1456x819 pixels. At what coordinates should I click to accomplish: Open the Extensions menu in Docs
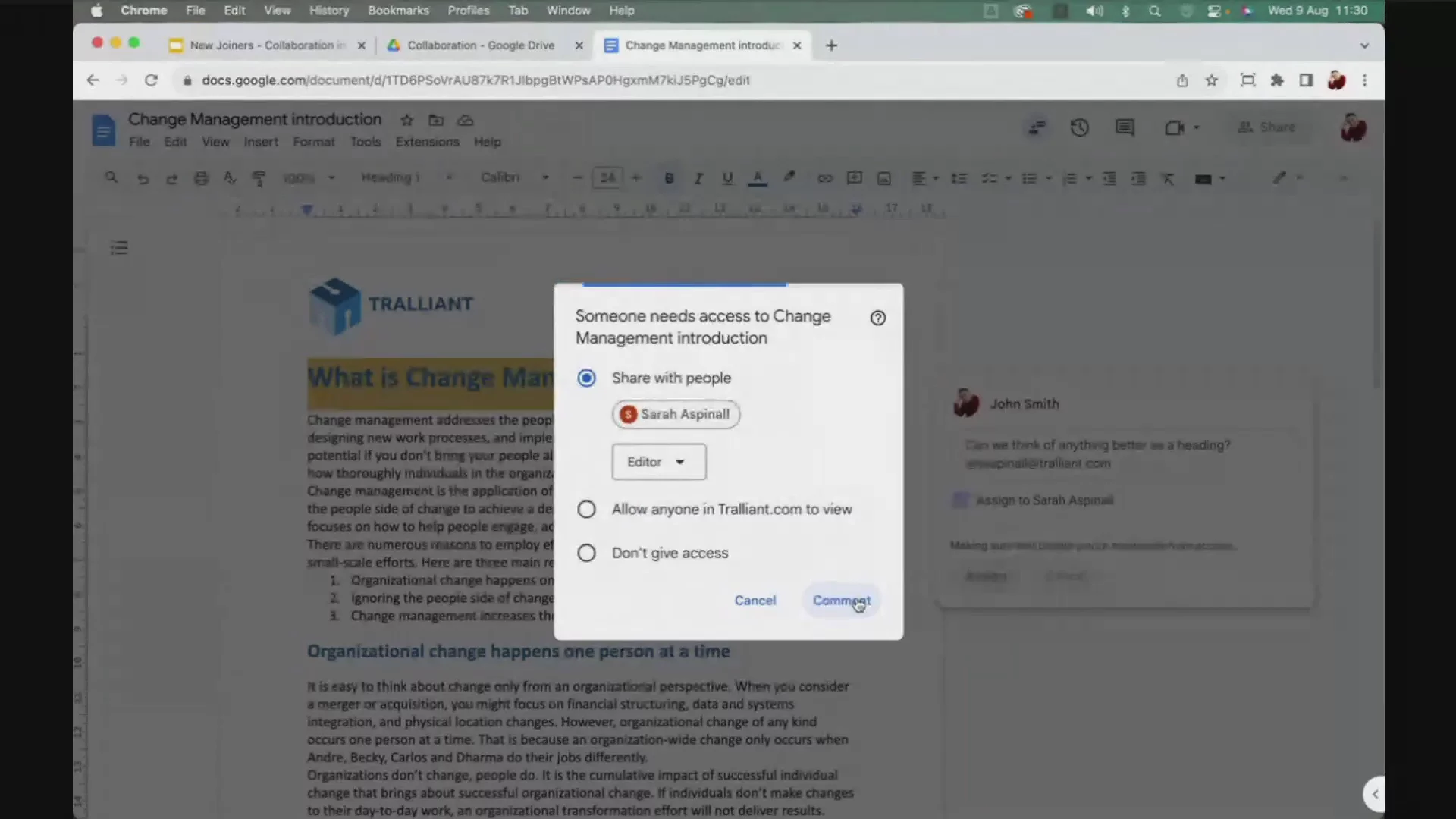point(427,142)
